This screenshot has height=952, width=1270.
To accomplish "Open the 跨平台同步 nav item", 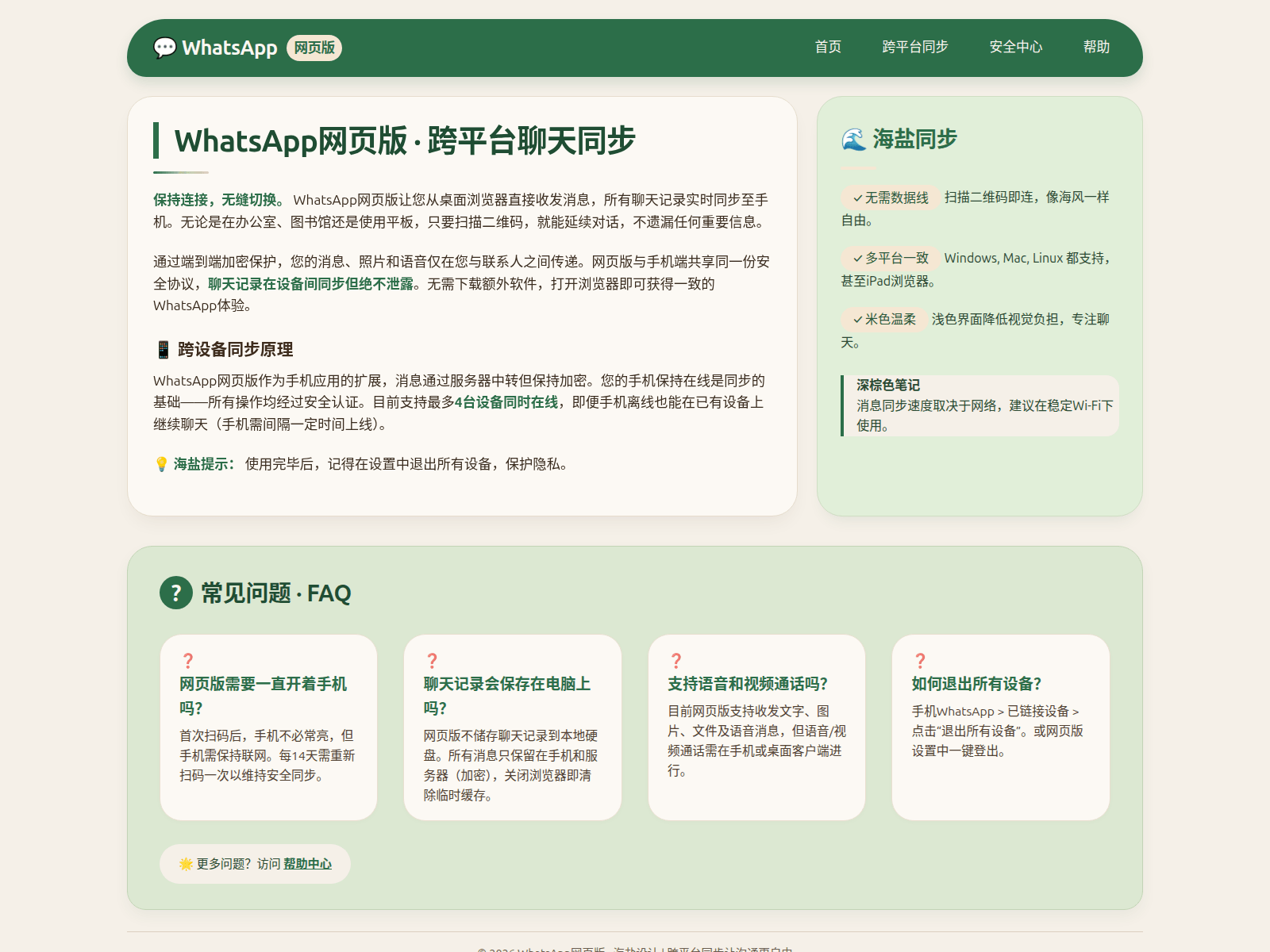I will 915,47.
